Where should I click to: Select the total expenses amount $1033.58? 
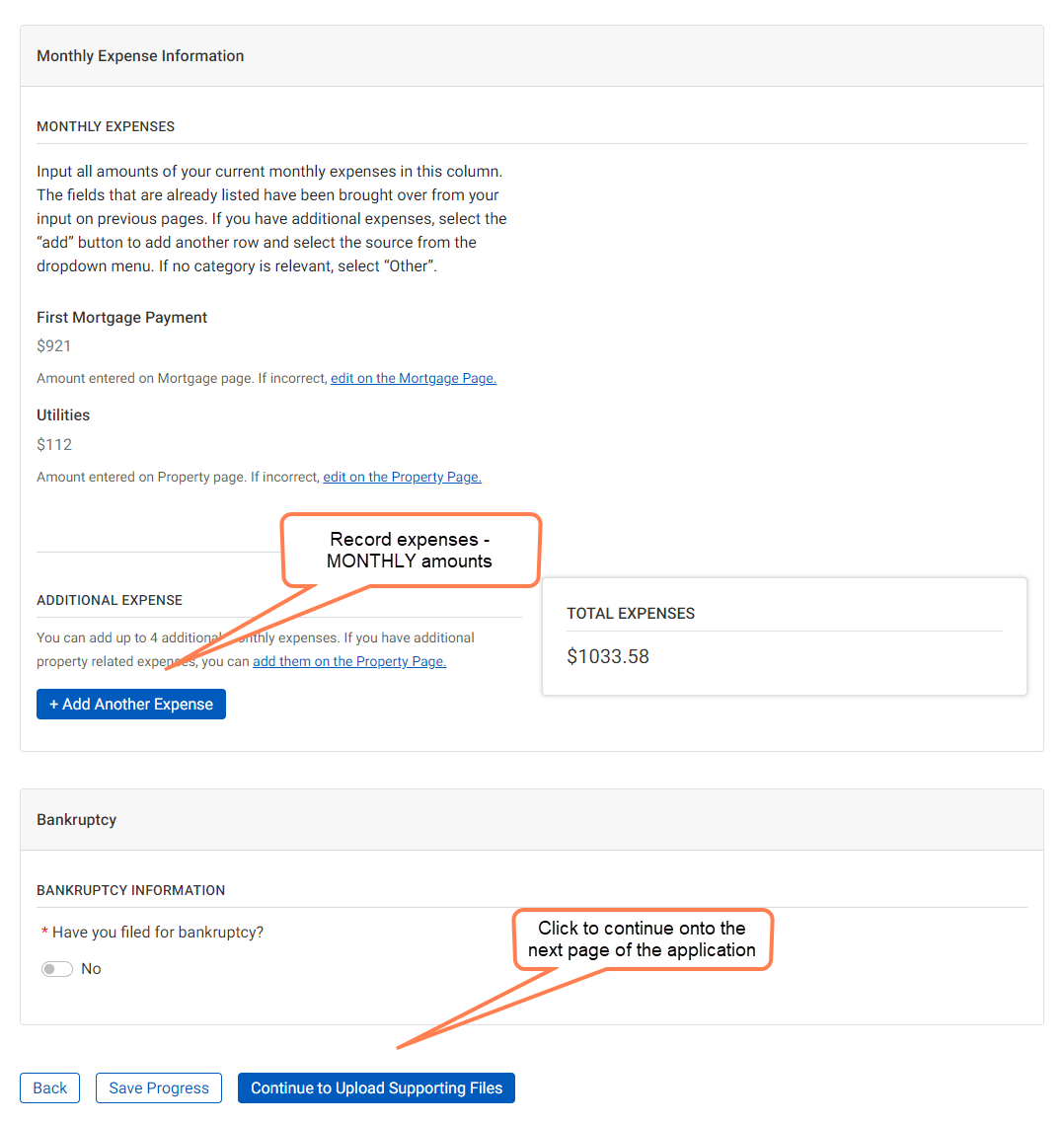coord(608,656)
